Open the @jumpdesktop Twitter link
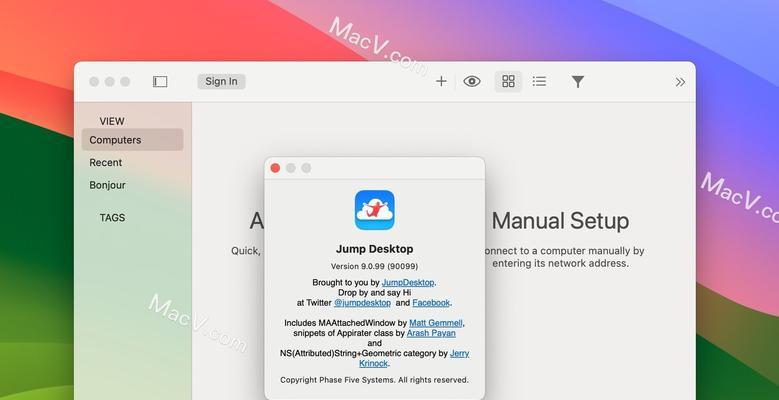 tap(362, 303)
